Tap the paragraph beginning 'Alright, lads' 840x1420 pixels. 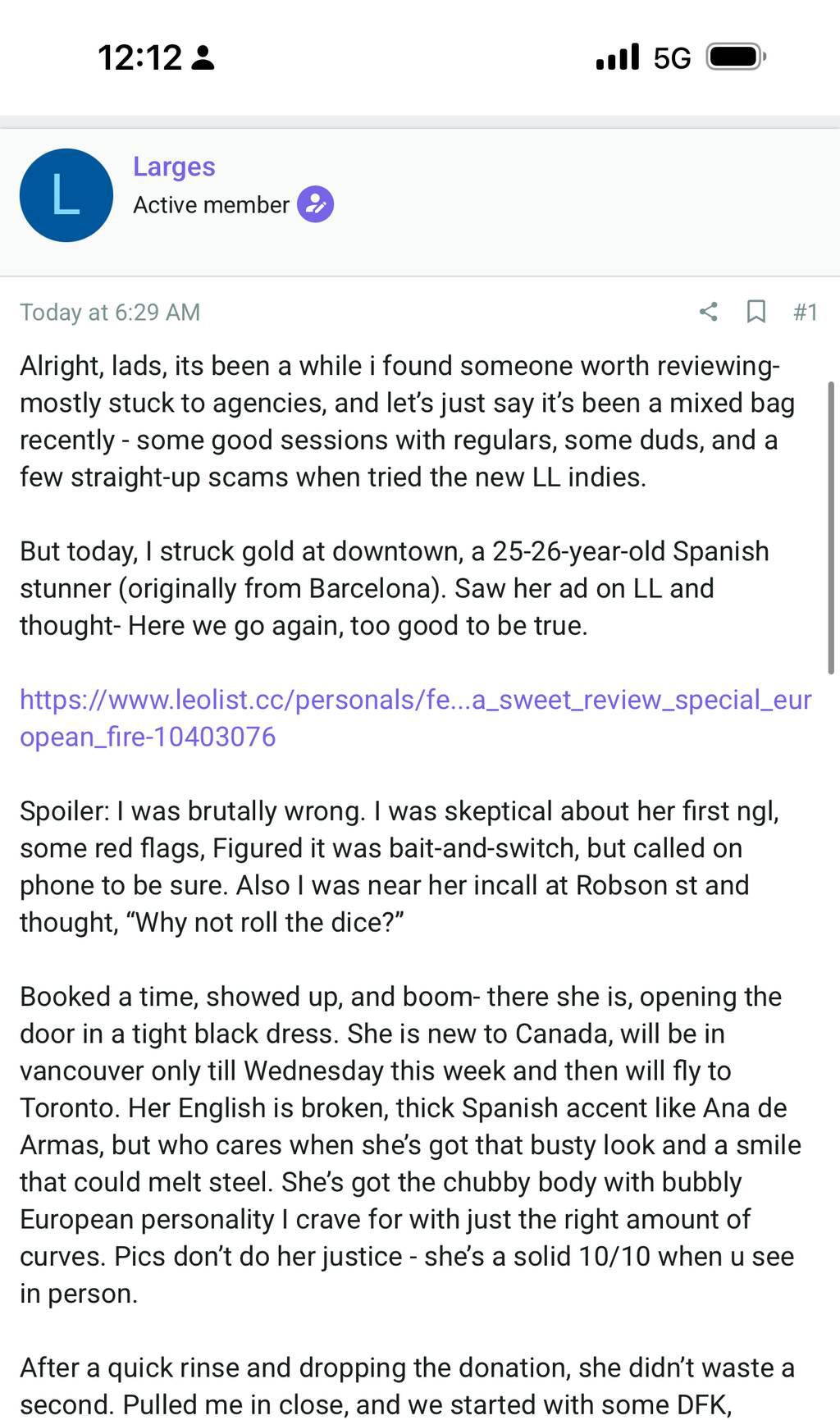407,421
